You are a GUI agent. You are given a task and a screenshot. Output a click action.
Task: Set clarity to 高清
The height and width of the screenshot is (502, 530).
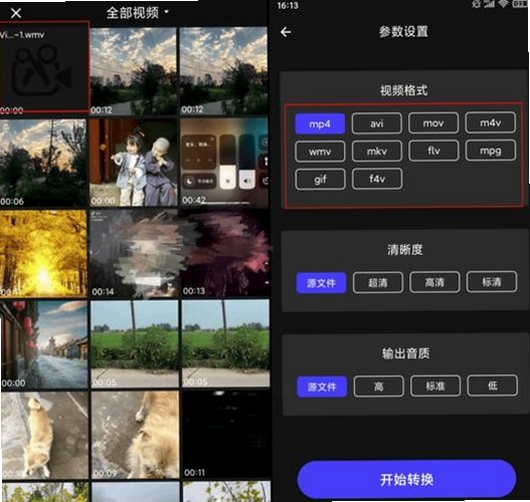(x=435, y=282)
